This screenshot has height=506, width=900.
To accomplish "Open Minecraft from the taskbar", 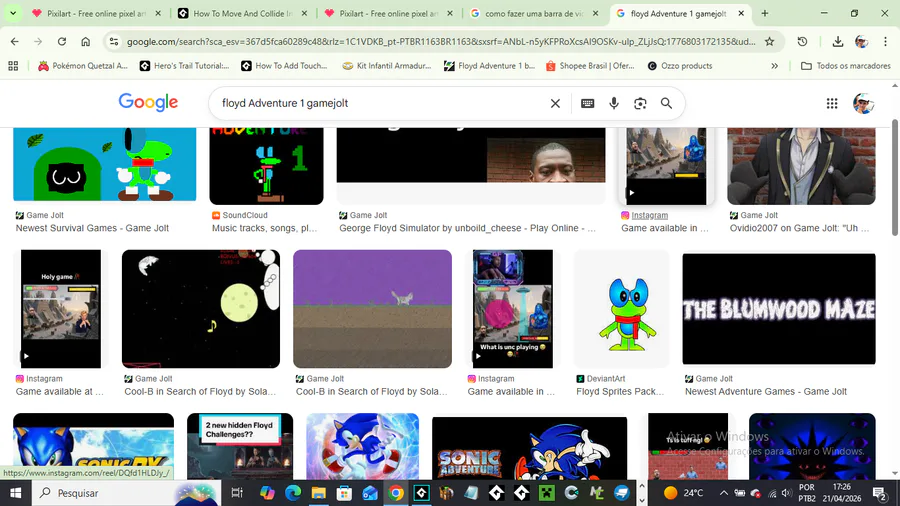I will pos(546,493).
